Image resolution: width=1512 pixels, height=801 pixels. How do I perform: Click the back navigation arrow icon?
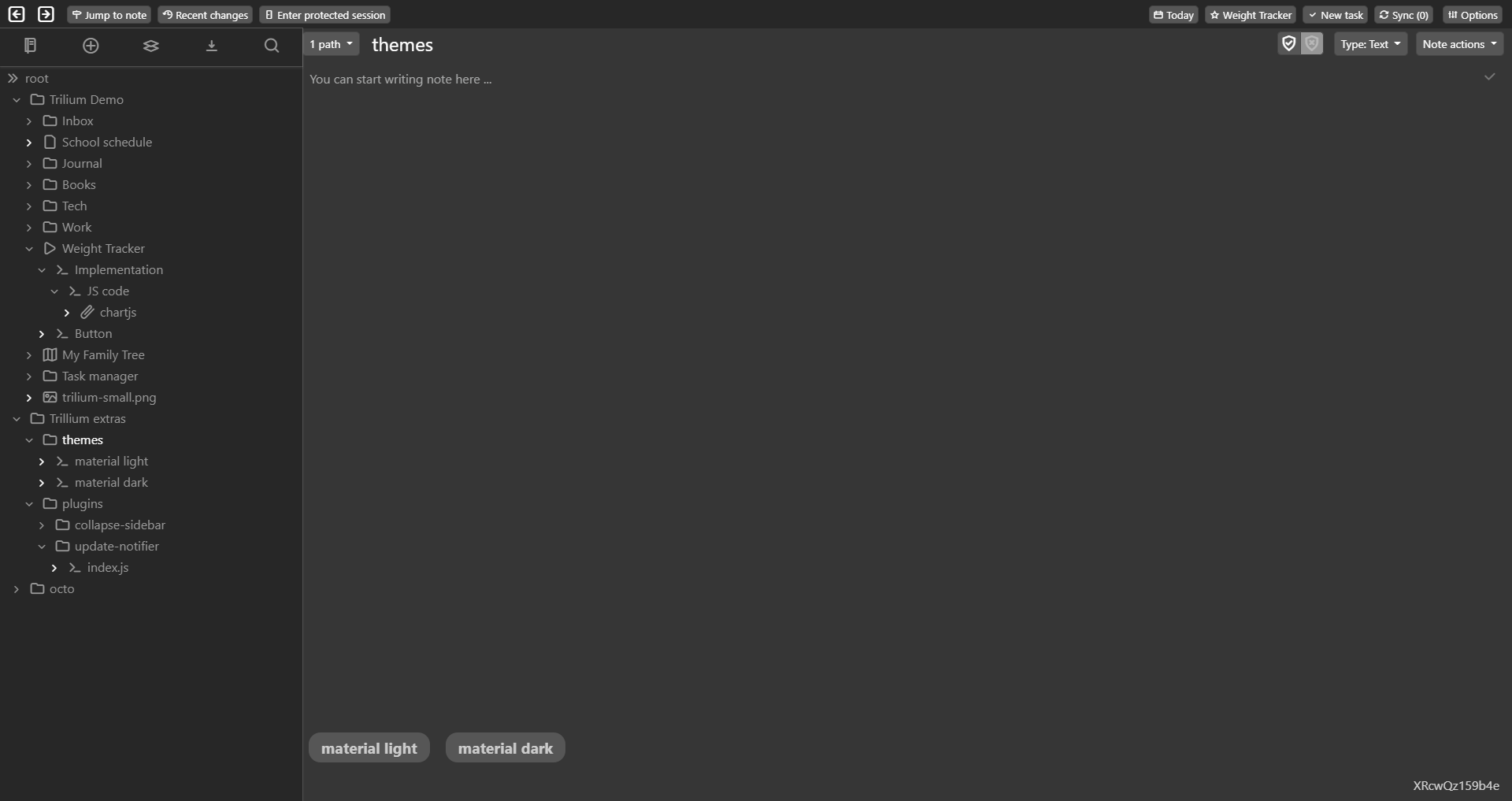coord(17,14)
